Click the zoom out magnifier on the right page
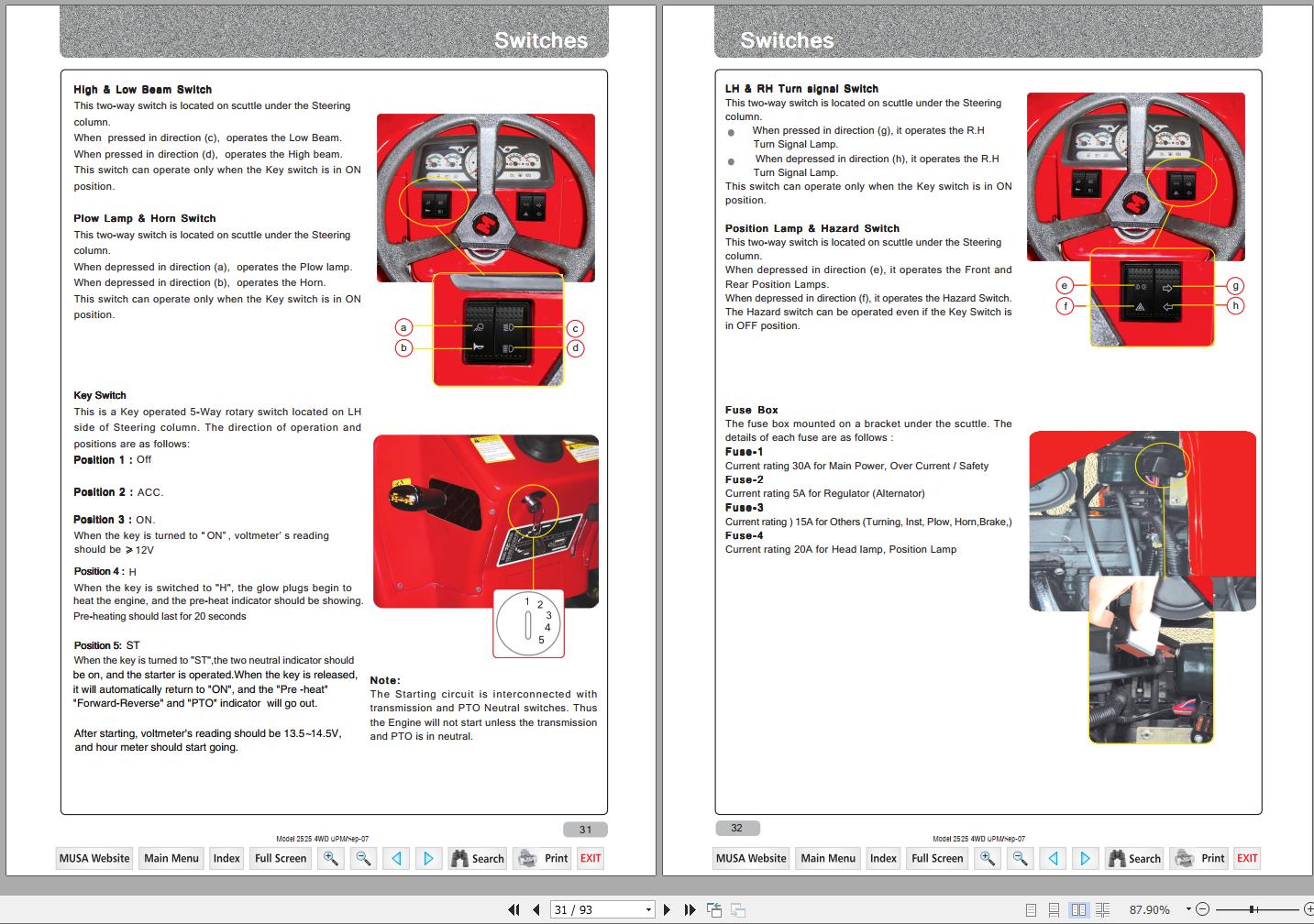This screenshot has height=924, width=1314. 1020,858
